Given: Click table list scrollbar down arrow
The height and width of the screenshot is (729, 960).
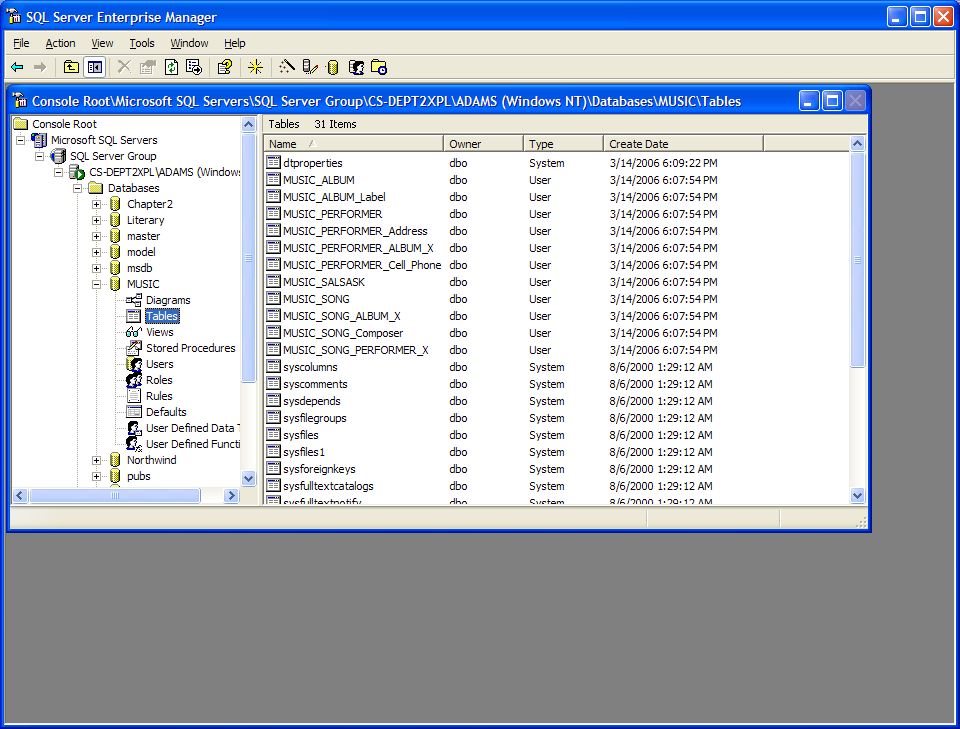Looking at the screenshot, I should click(x=857, y=496).
